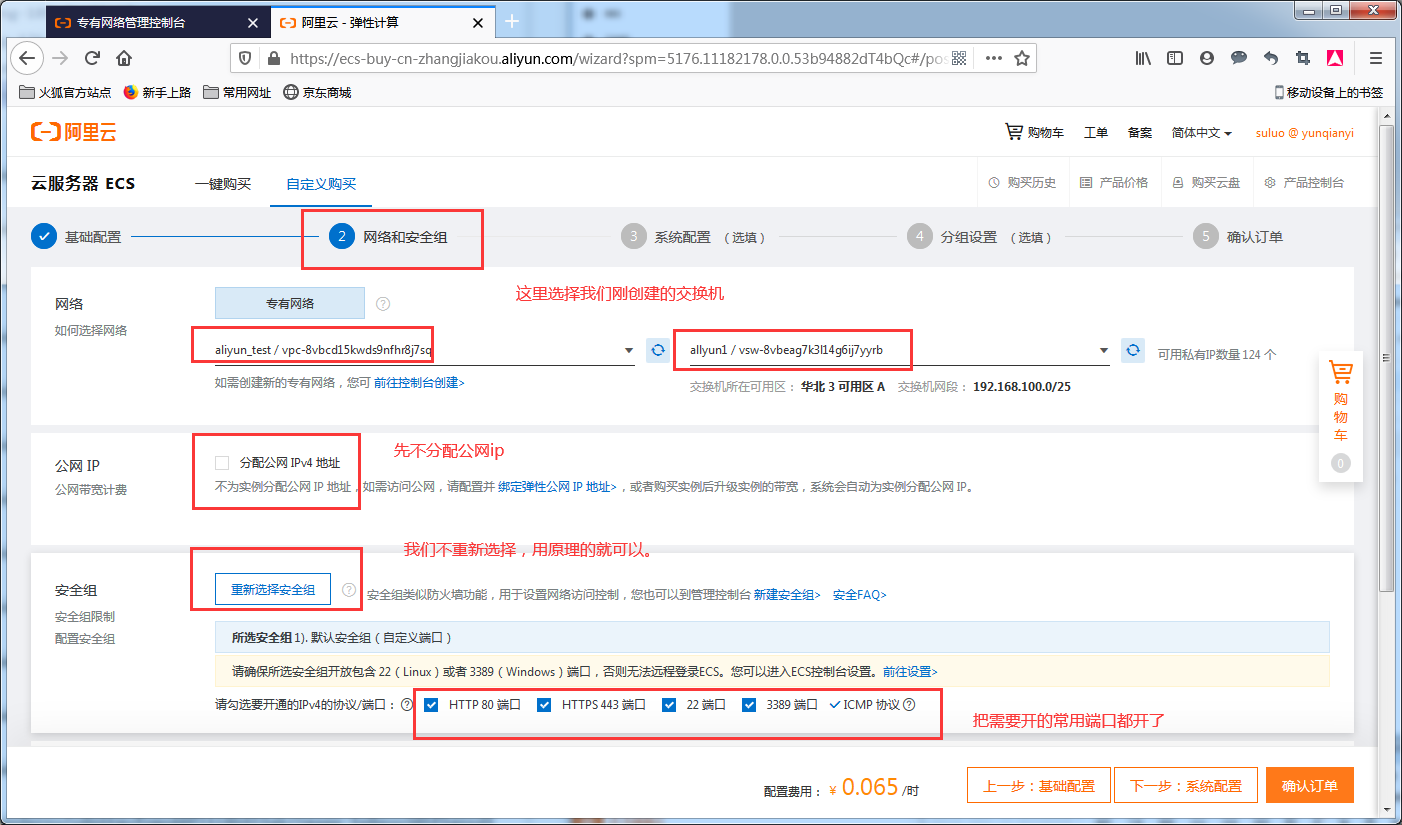
Task: Open the 简体中文 language dropdown
Action: pos(1201,133)
